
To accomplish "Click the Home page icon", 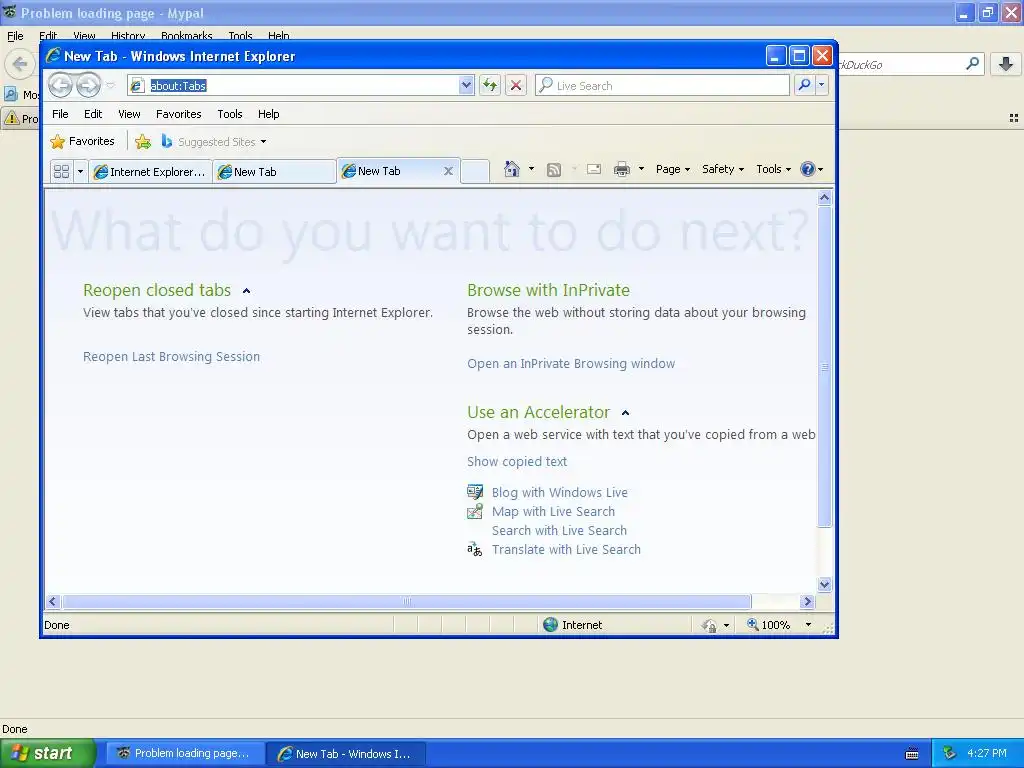I will (511, 169).
